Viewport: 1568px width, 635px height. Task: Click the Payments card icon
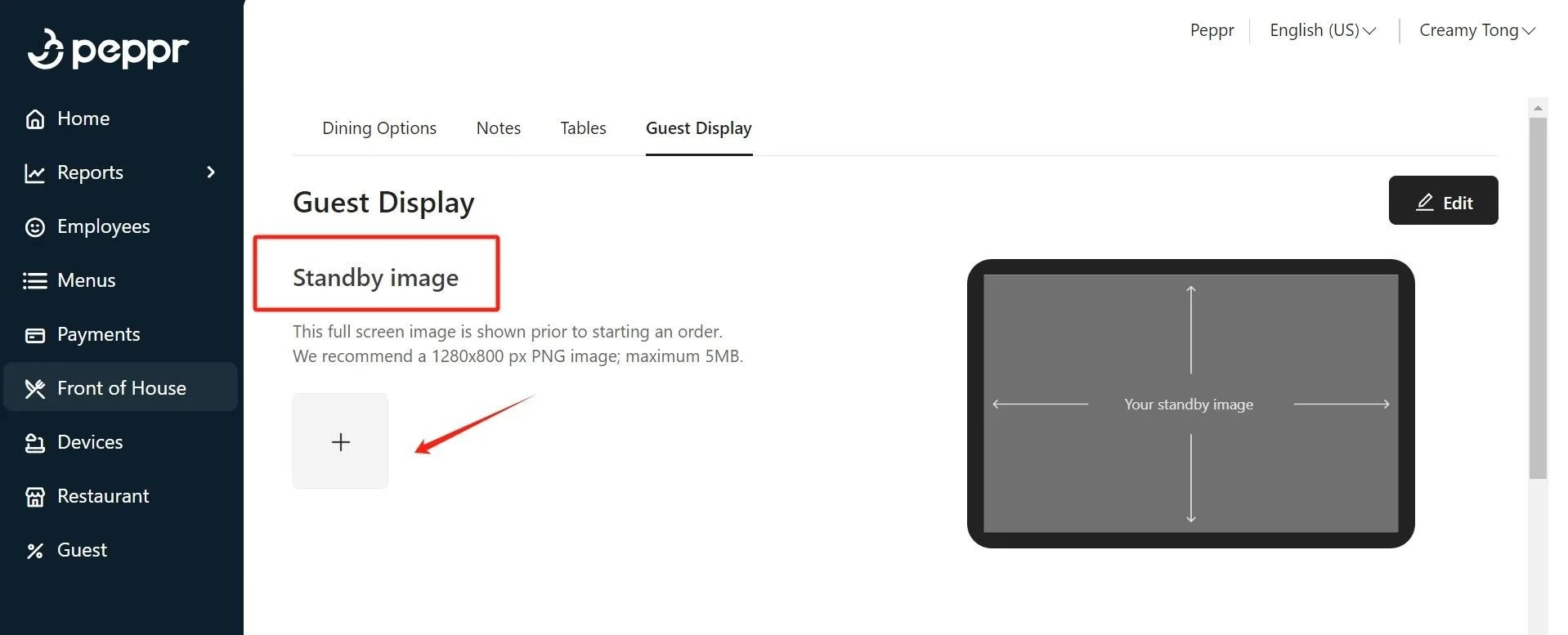click(34, 335)
